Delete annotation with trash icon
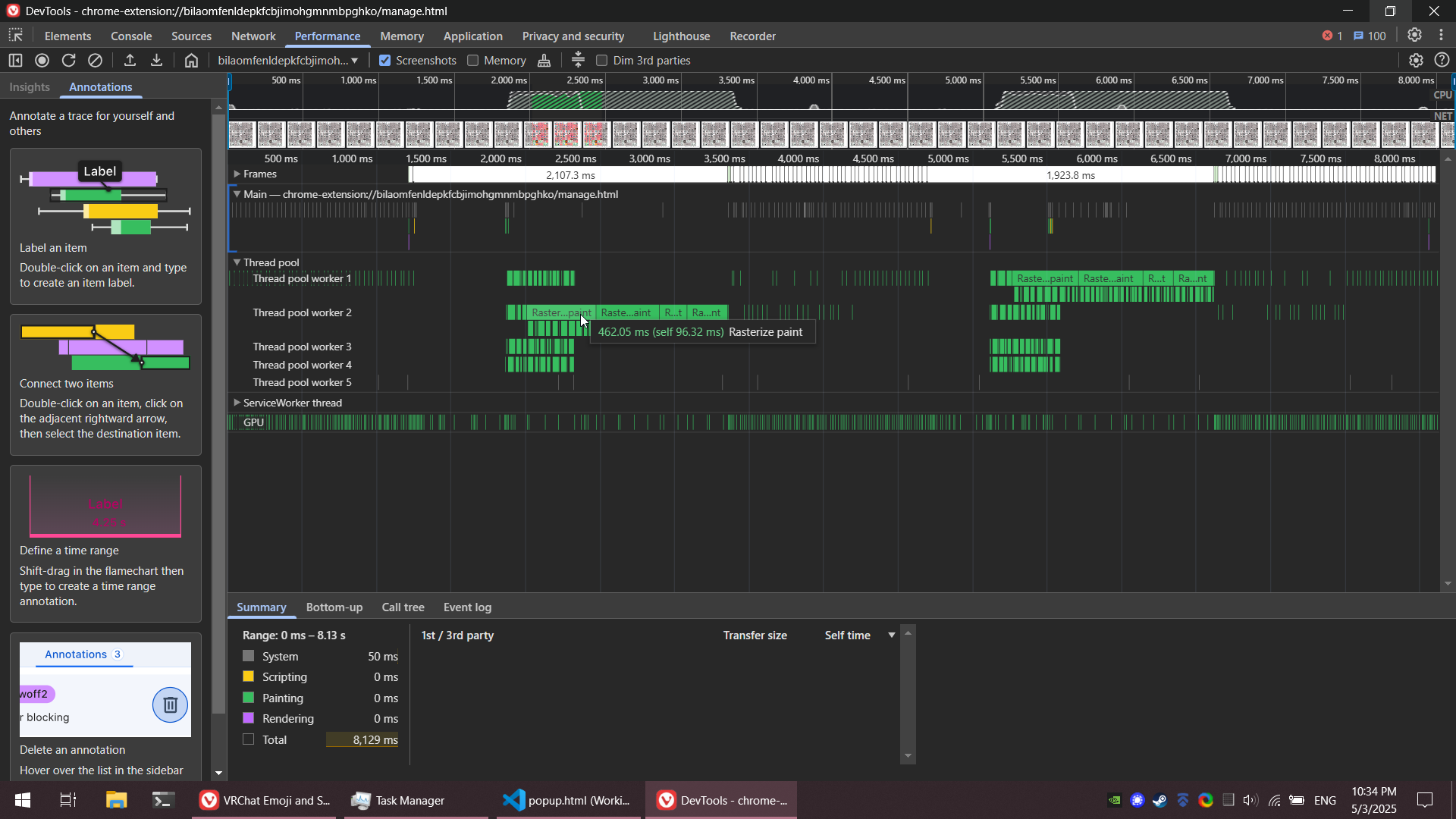The width and height of the screenshot is (1456, 819). [x=170, y=705]
